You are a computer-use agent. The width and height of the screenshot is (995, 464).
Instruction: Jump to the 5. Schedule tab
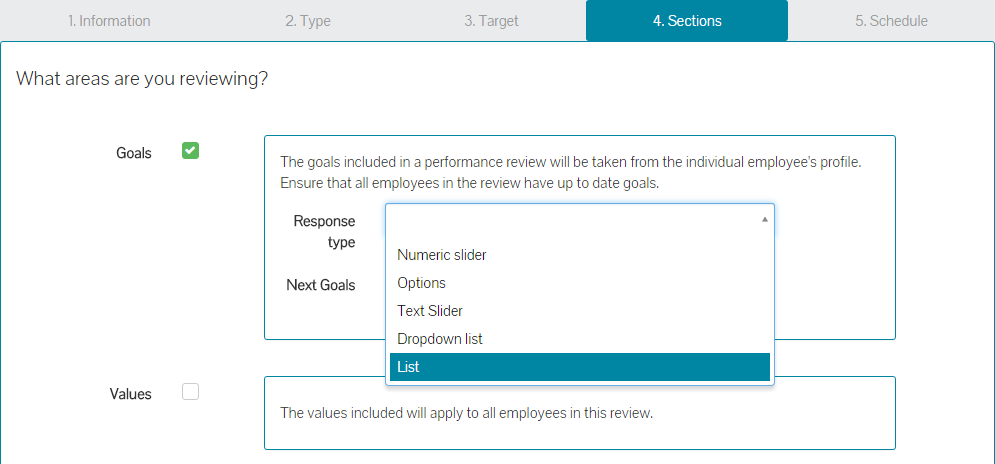coord(891,21)
